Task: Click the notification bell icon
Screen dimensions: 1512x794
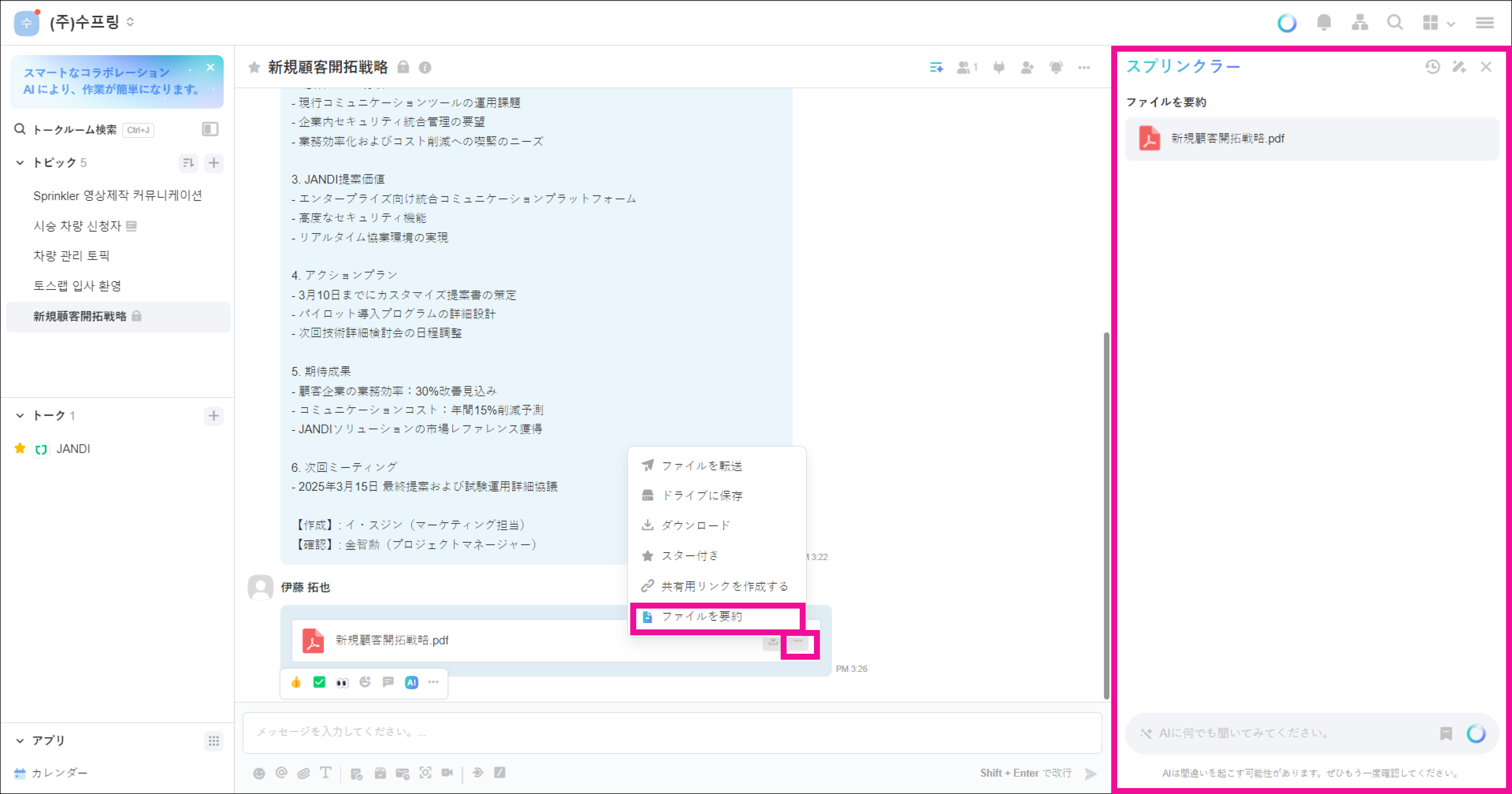Action: pyautogui.click(x=1324, y=22)
